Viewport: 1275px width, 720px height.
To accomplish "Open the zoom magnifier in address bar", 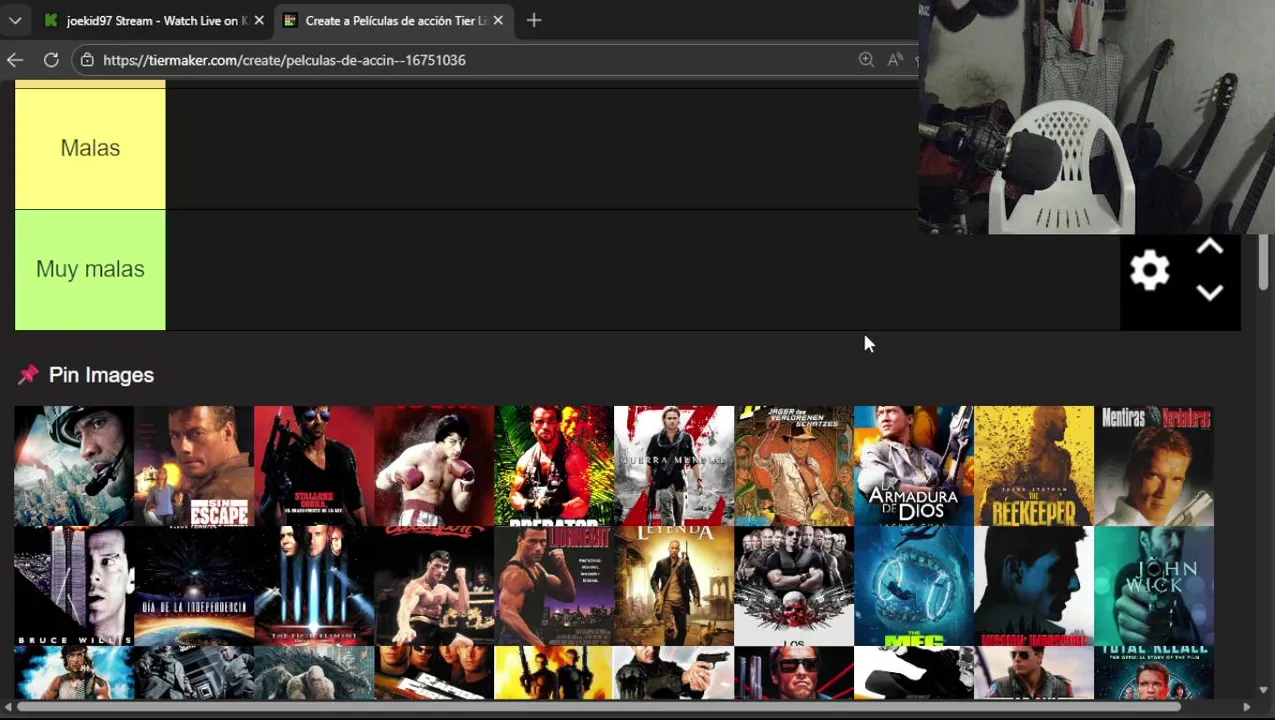I will pyautogui.click(x=866, y=60).
